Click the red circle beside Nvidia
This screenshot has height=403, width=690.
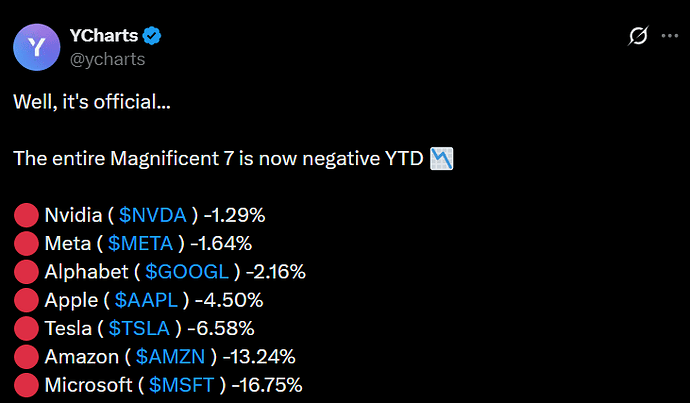(x=26, y=214)
